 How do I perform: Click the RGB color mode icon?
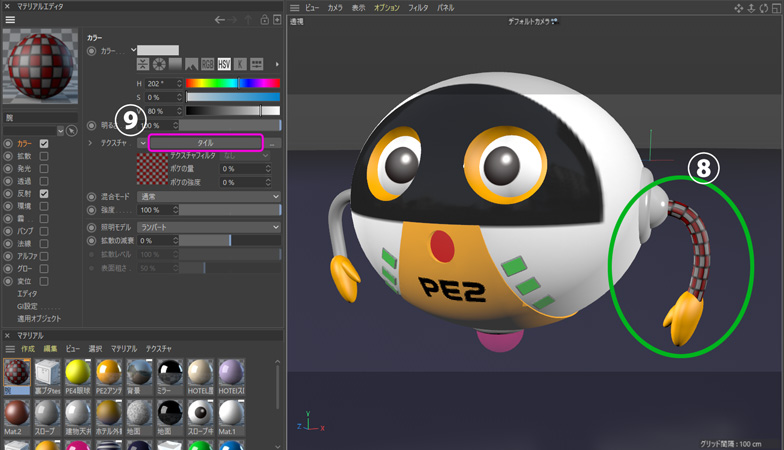click(x=208, y=64)
